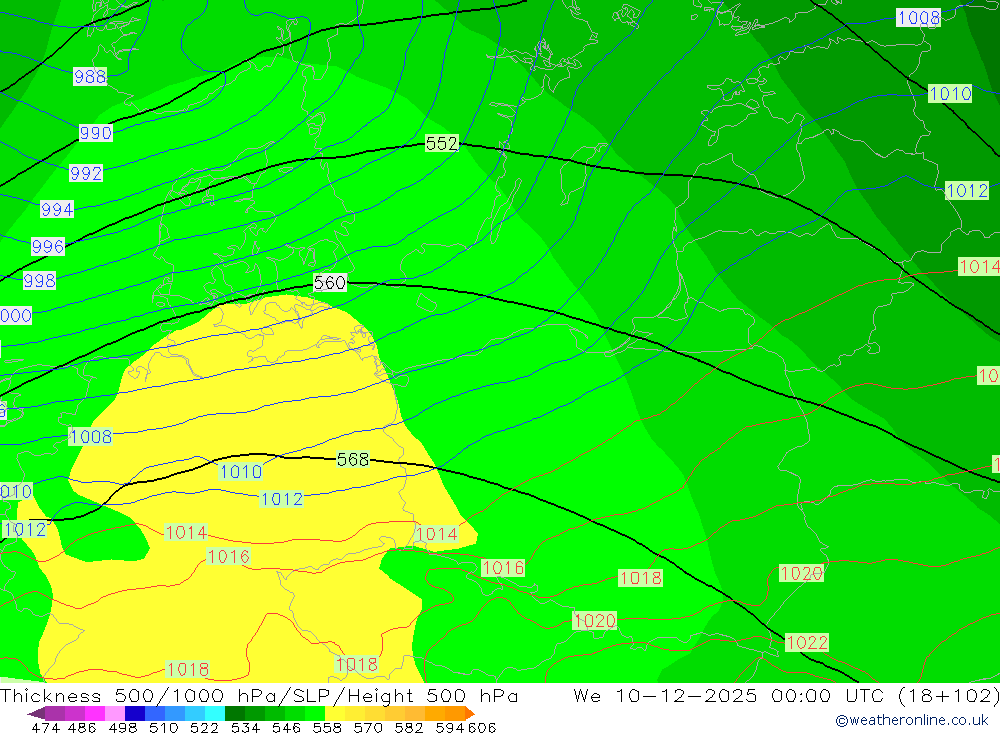Select the darkest green swatch in legend

pos(235,713)
